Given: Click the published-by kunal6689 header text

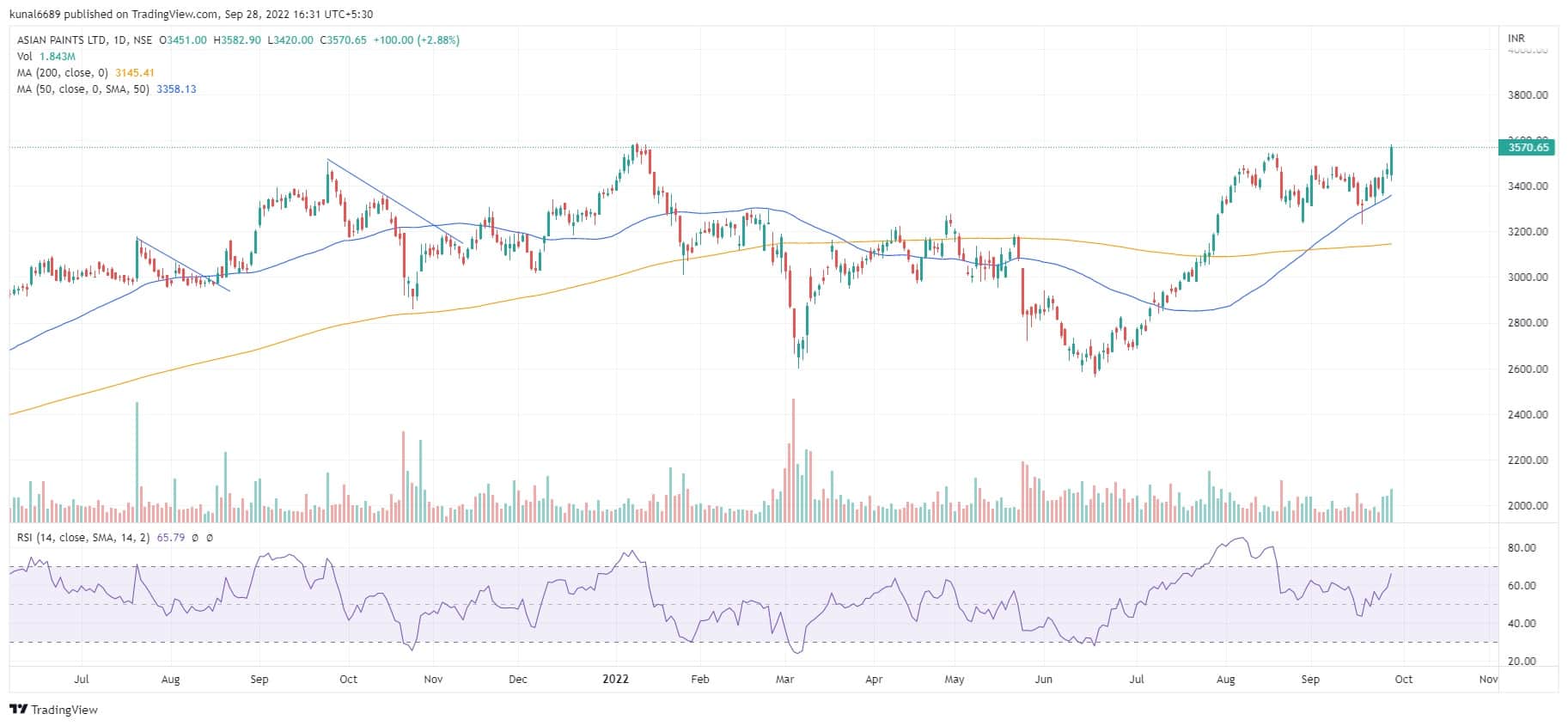Looking at the screenshot, I should (x=192, y=15).
